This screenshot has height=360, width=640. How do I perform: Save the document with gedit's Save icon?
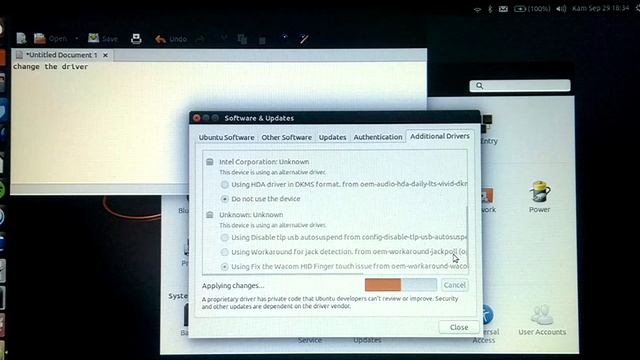tap(93, 38)
